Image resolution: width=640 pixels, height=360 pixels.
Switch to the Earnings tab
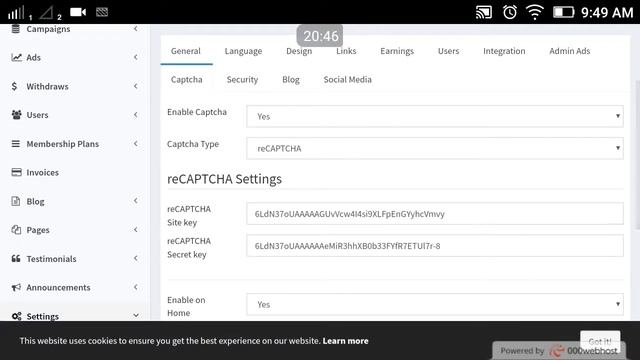point(397,51)
